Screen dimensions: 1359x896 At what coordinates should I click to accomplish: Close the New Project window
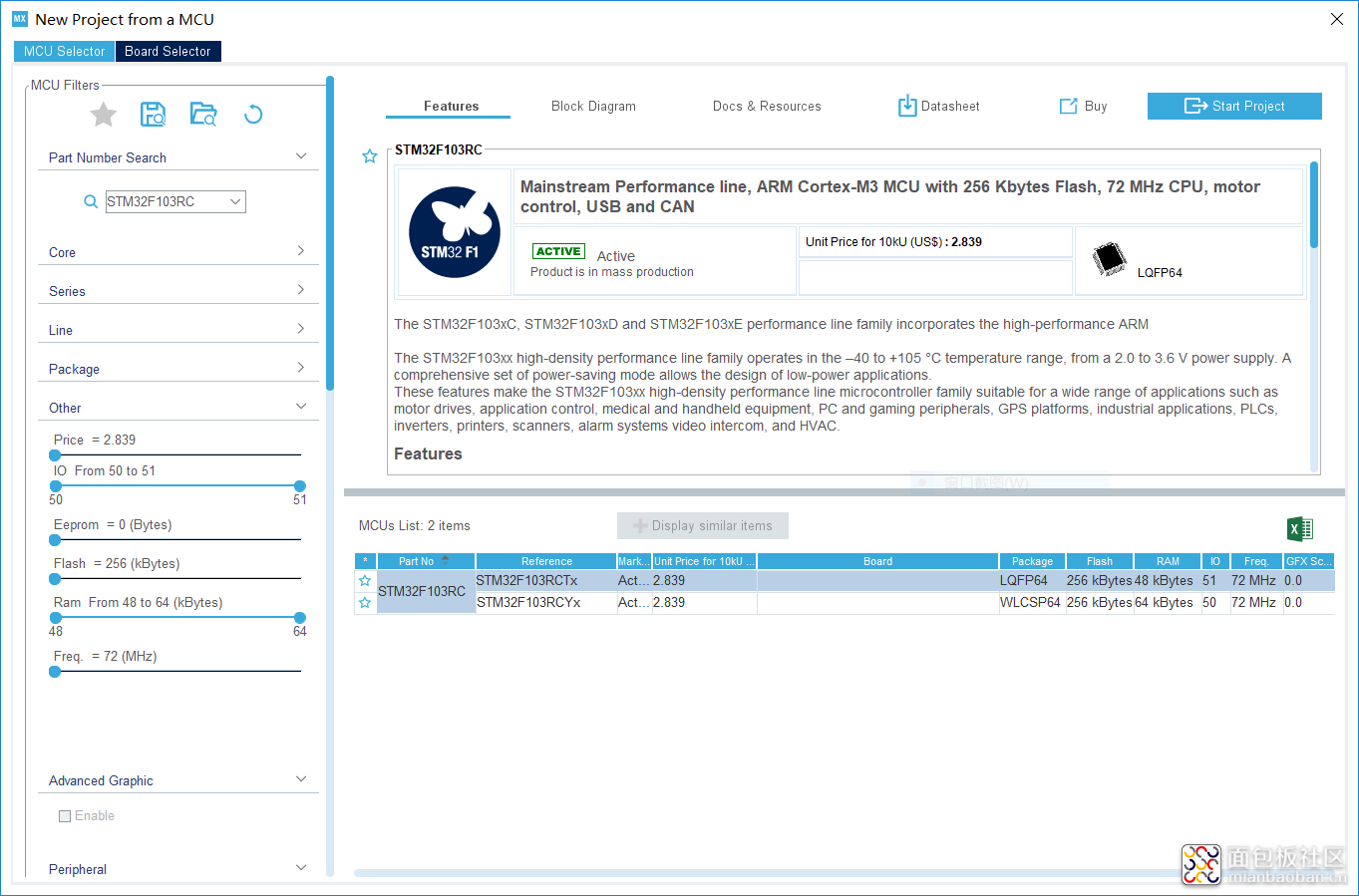point(1337,19)
